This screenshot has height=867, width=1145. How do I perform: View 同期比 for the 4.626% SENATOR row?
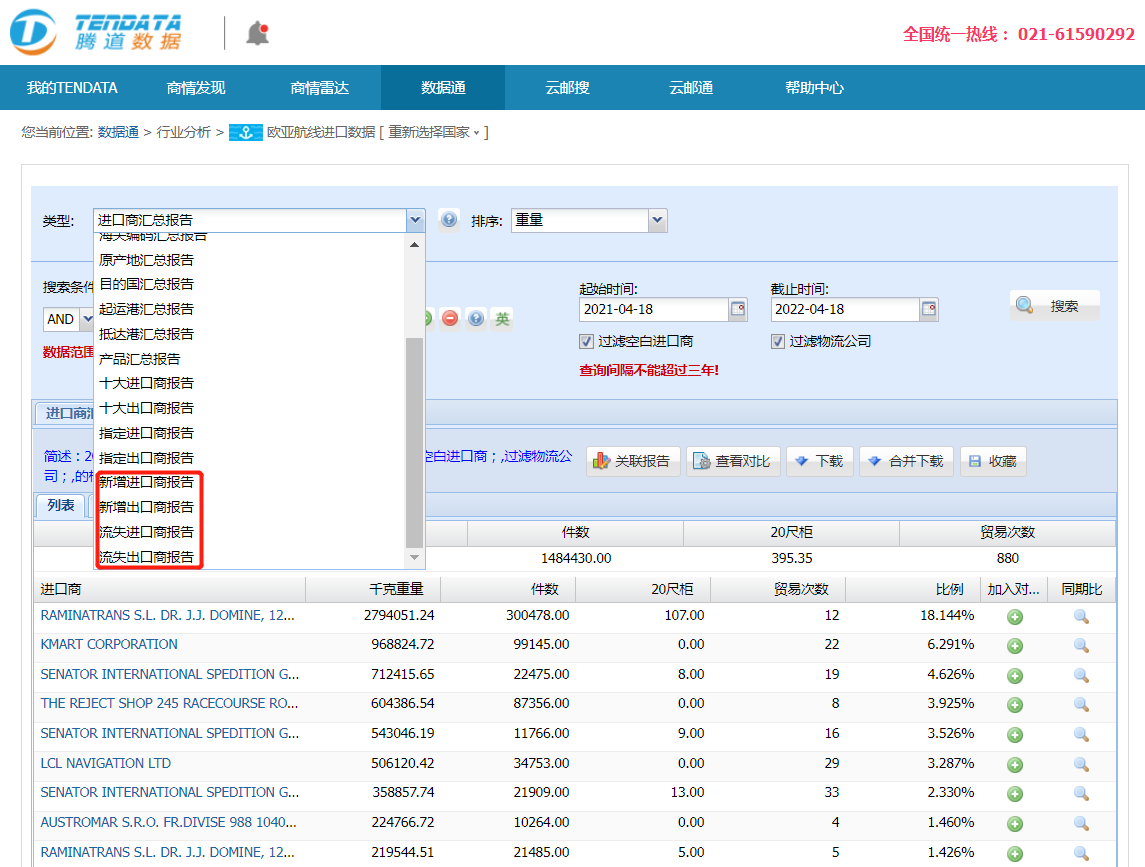(x=1081, y=676)
